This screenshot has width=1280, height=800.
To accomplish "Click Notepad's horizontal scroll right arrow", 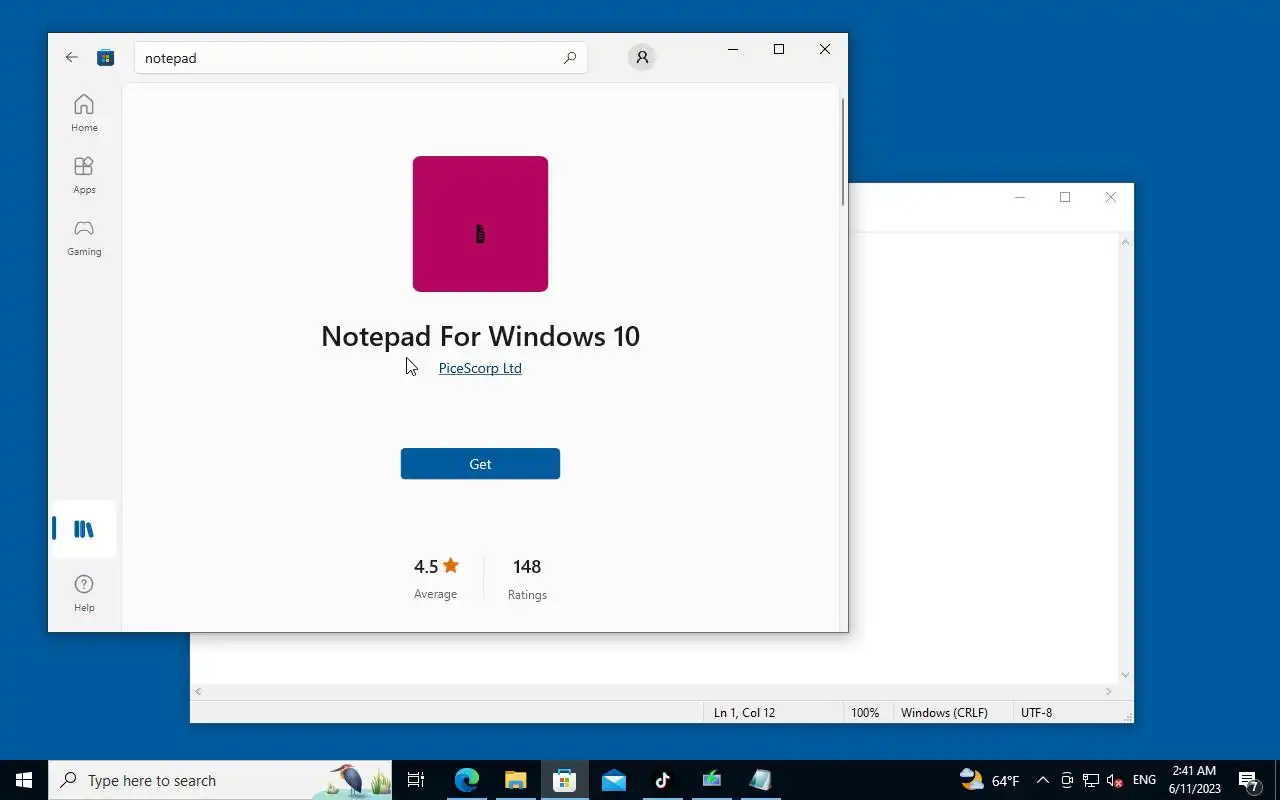I will (x=1109, y=691).
